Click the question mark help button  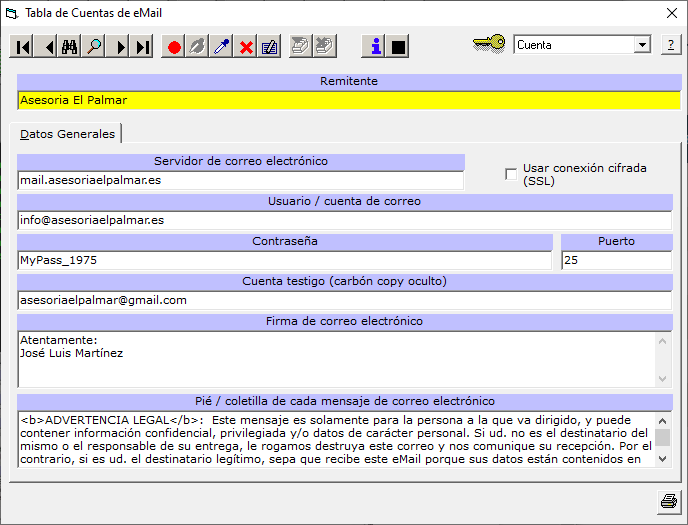670,45
